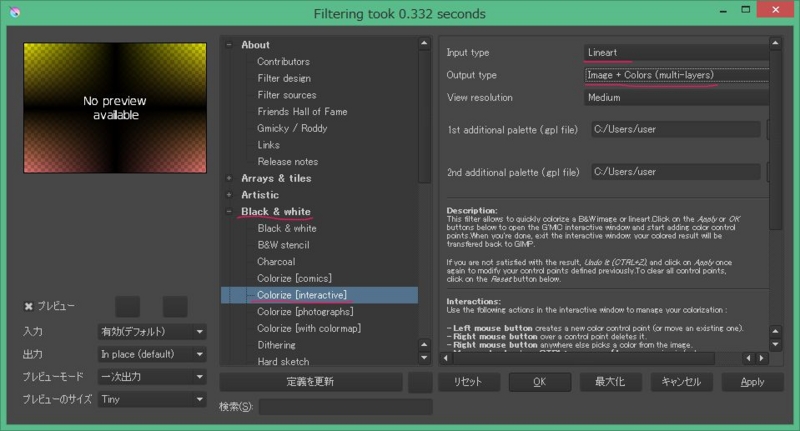800x431 pixels.
Task: Click parameters panel horizontal scroll-right arrow
Action: pyautogui.click(x=761, y=358)
